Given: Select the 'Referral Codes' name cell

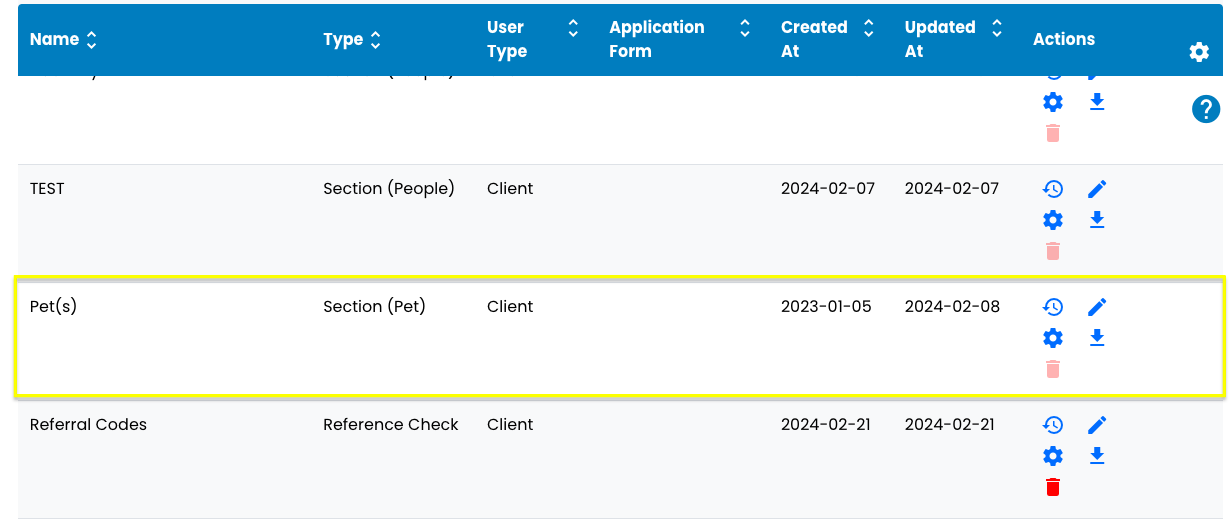Looking at the screenshot, I should [88, 424].
